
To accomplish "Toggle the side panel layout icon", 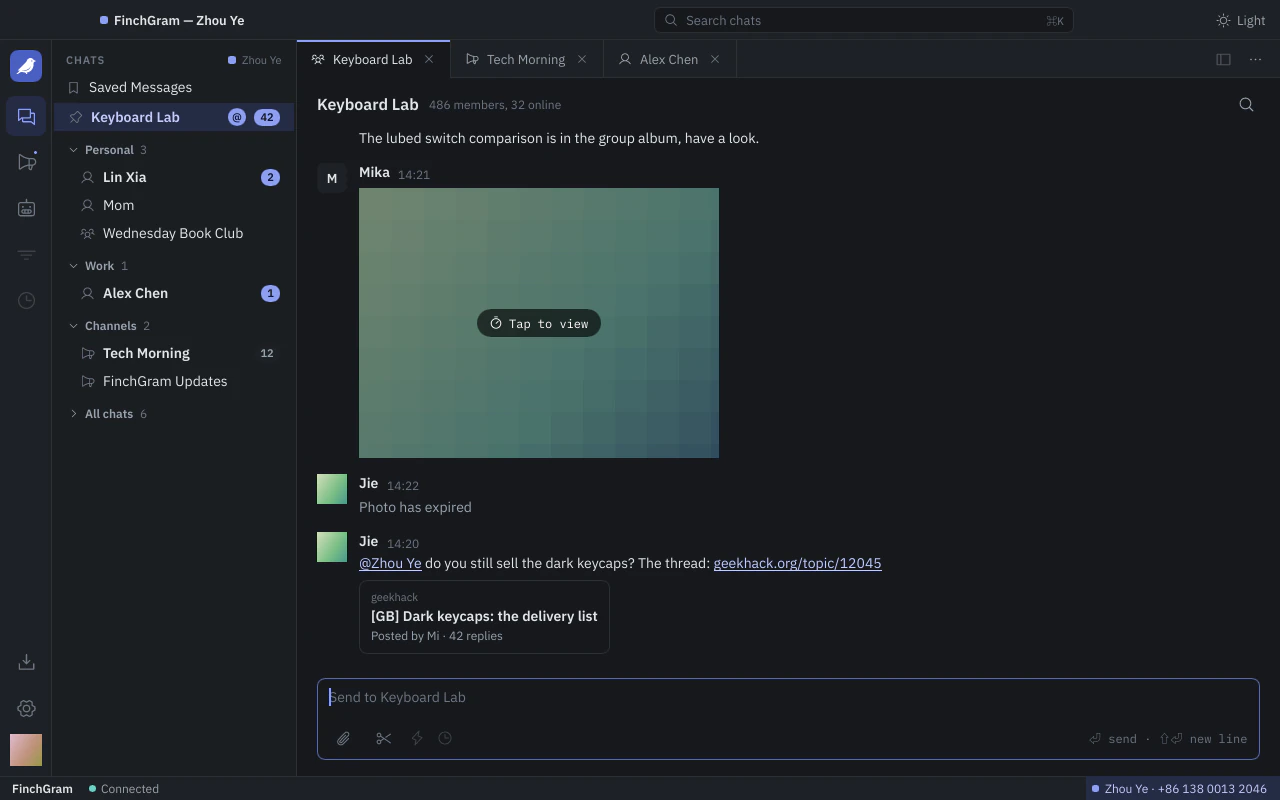I will (x=1223, y=59).
